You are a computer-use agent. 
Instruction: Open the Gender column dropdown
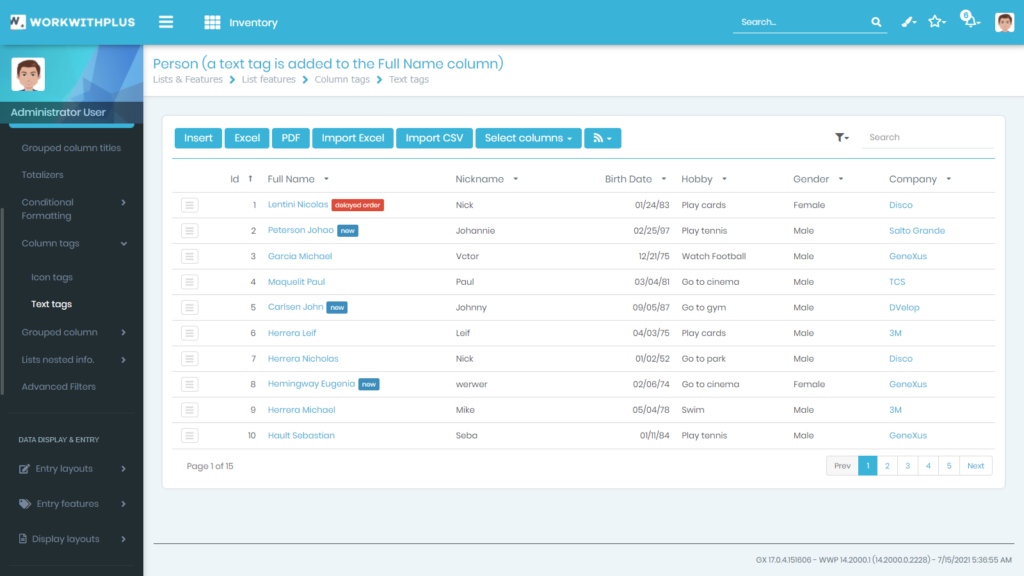pyautogui.click(x=840, y=179)
